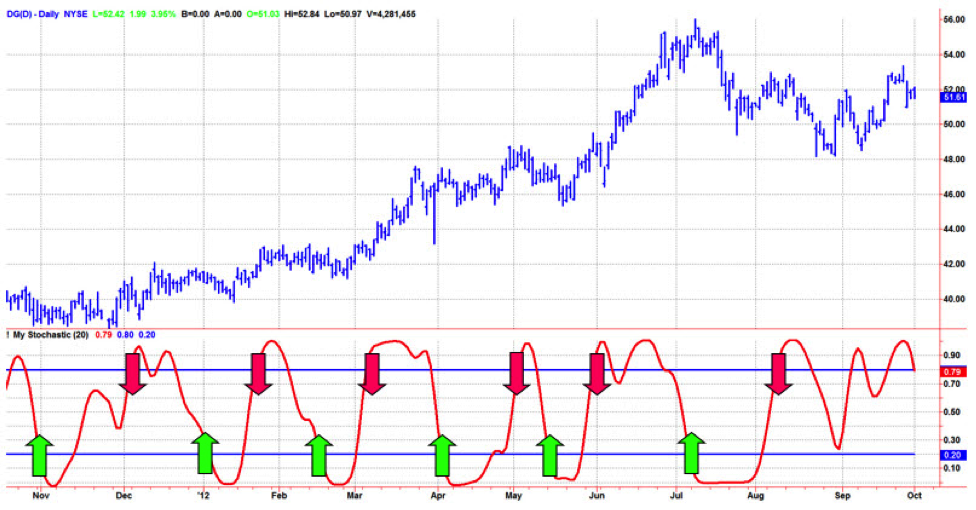Click the Oct date axis label
This screenshot has height=510, width=976.
(914, 496)
